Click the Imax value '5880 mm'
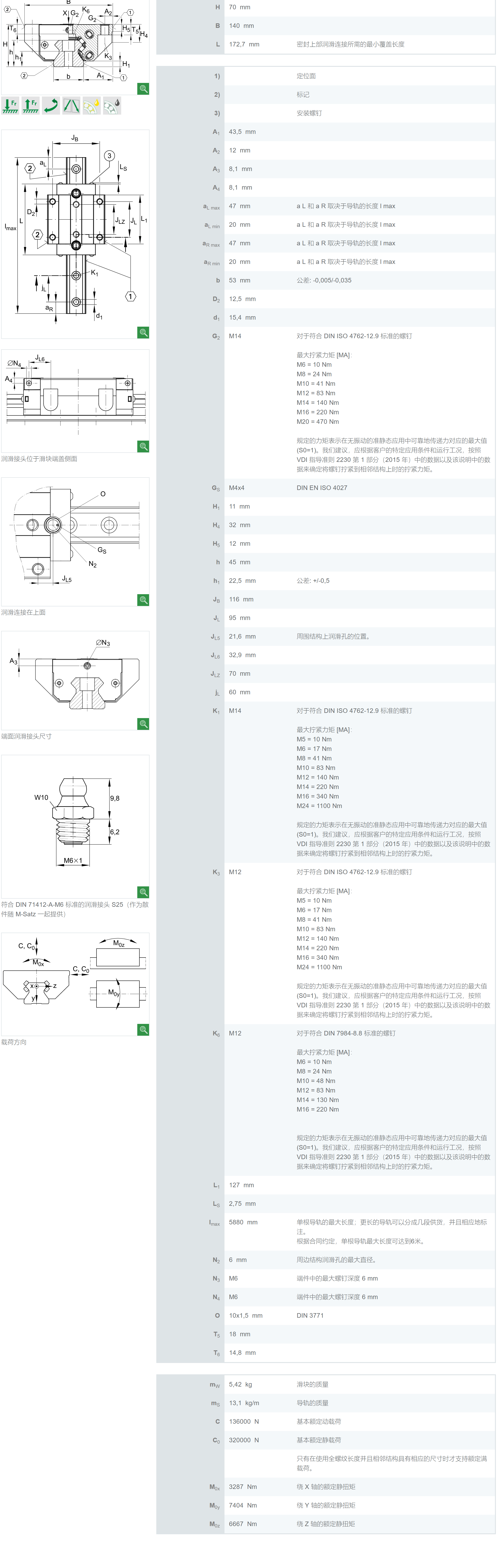The height and width of the screenshot is (1568, 497). (x=243, y=1222)
